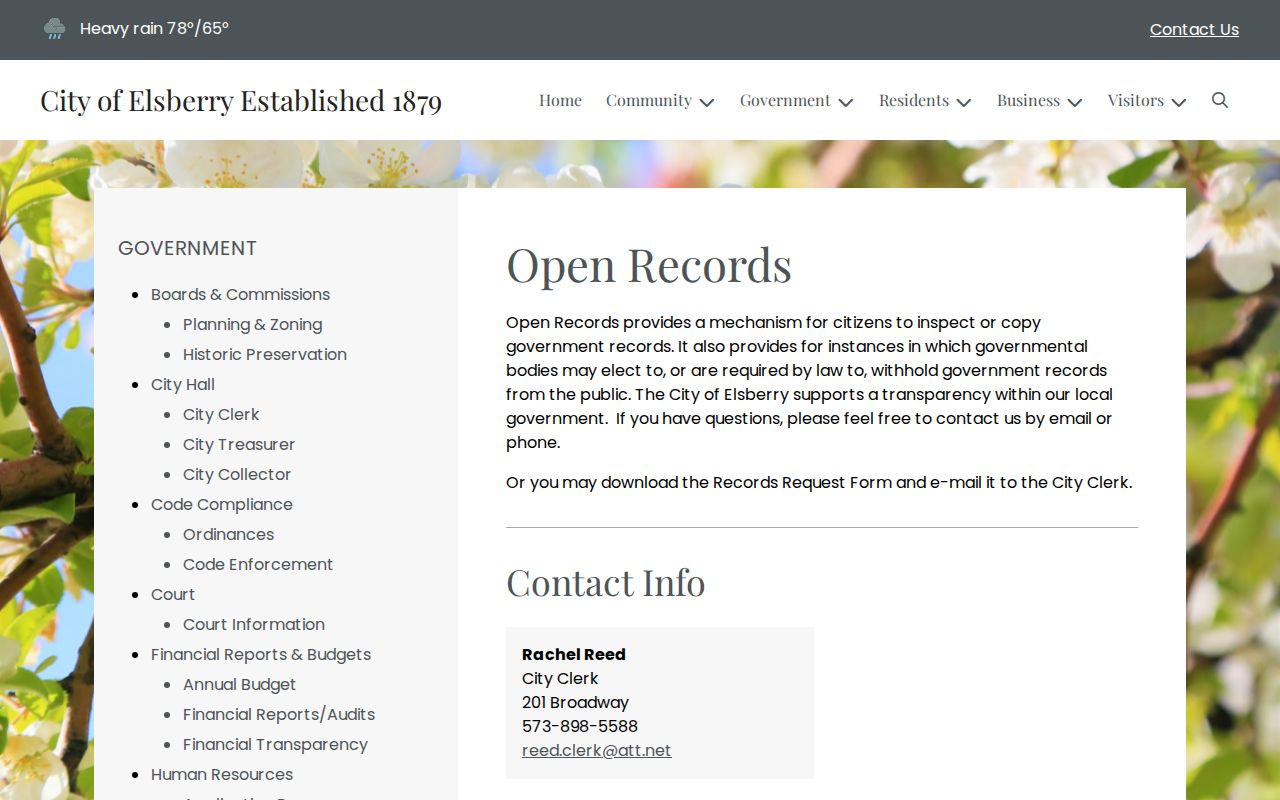Screen dimensions: 1280x800
Task: Open the site search magnifier icon
Action: pyautogui.click(x=1220, y=100)
